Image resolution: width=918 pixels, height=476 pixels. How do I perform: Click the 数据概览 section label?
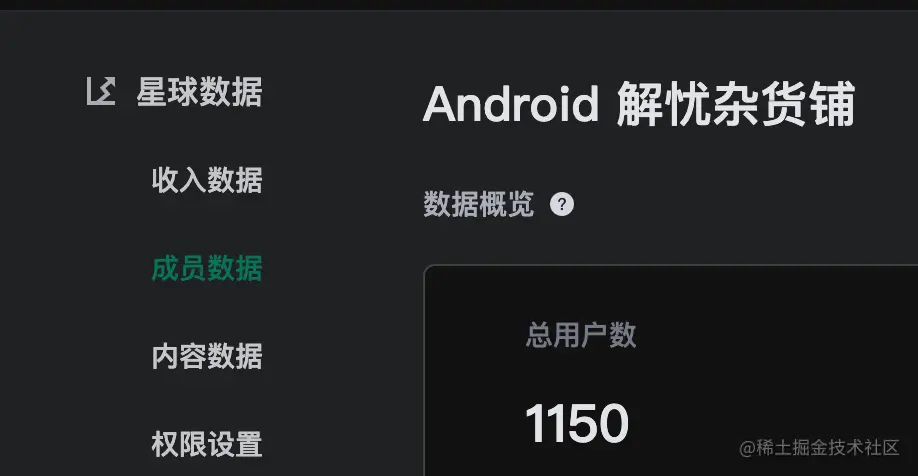(478, 204)
